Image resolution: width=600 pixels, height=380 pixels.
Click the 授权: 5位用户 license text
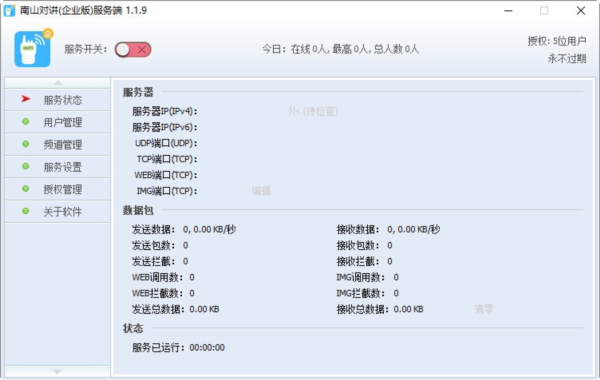(557, 41)
